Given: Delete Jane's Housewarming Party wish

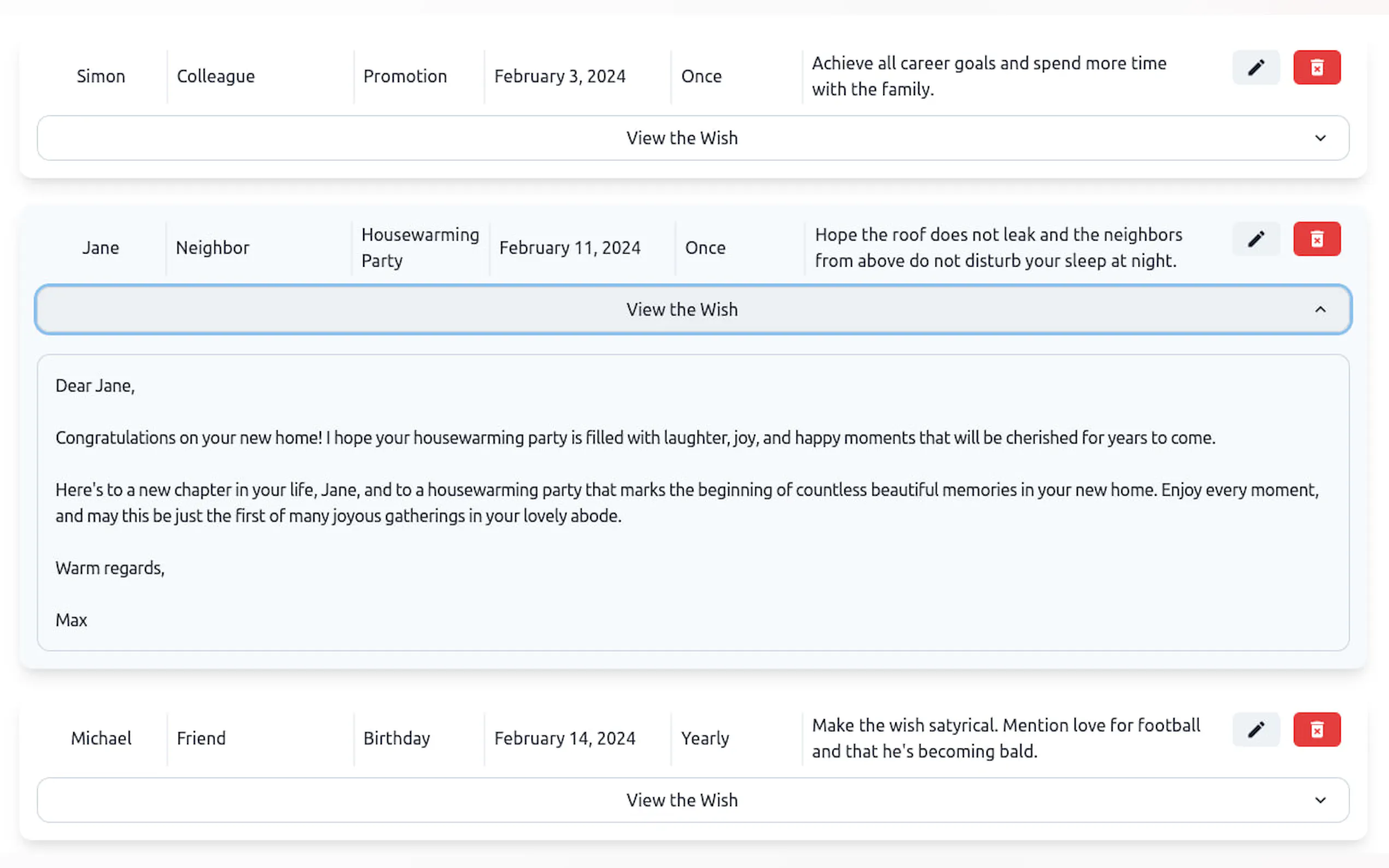Looking at the screenshot, I should [1317, 239].
